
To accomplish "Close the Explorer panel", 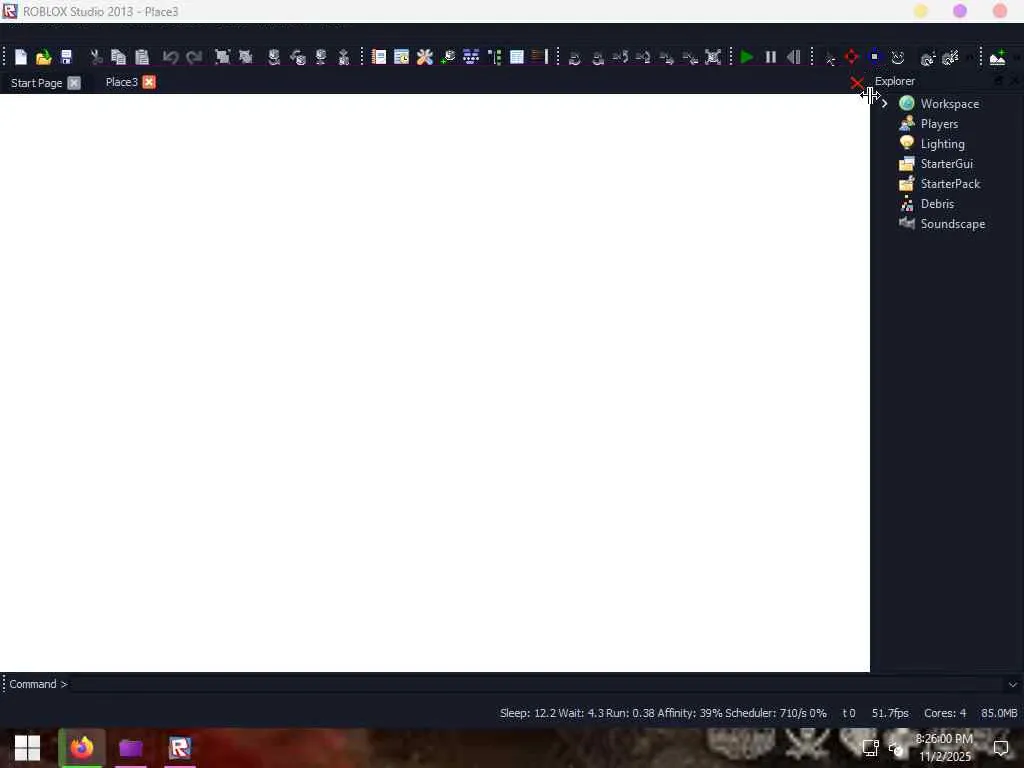I will [x=1014, y=81].
